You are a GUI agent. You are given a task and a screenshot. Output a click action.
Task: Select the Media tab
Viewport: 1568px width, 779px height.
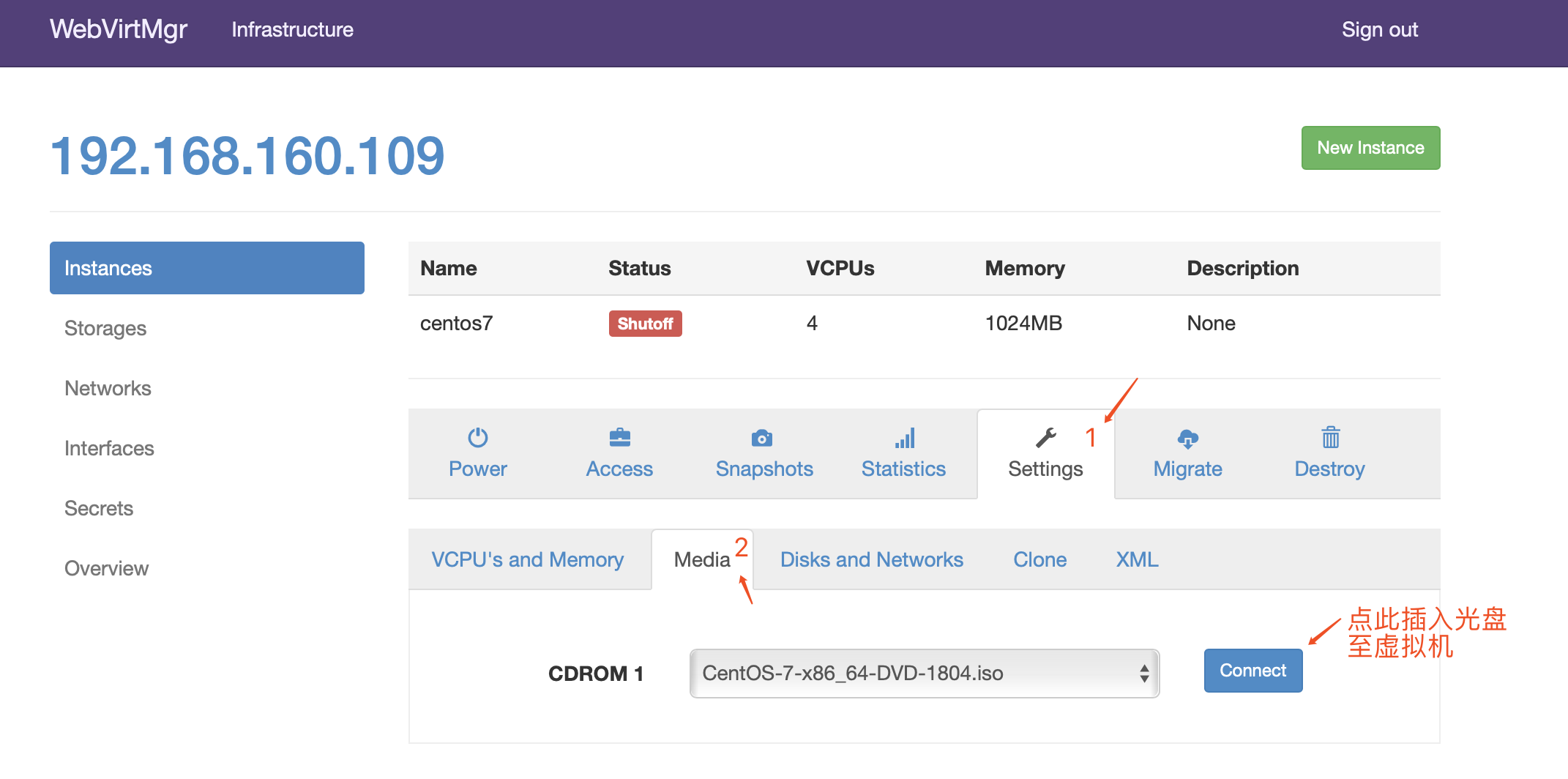[x=701, y=560]
